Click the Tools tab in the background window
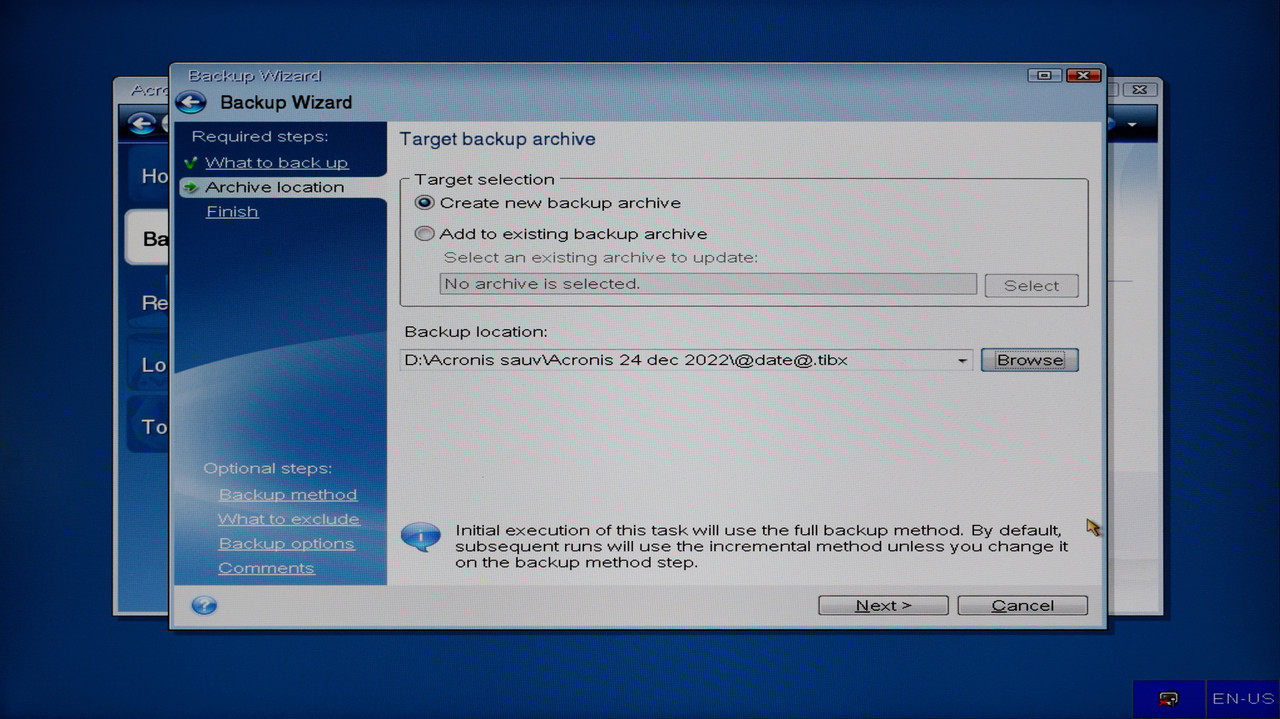 [147, 427]
